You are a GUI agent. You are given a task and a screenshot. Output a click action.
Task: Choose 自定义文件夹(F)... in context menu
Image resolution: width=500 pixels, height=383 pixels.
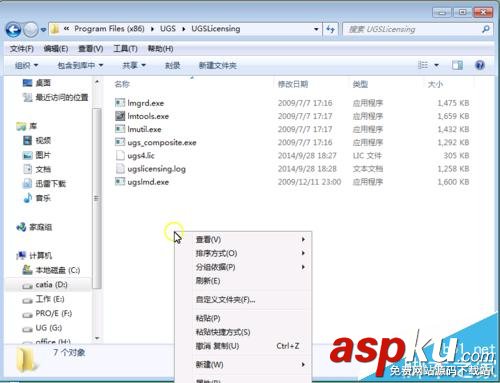tap(243, 300)
